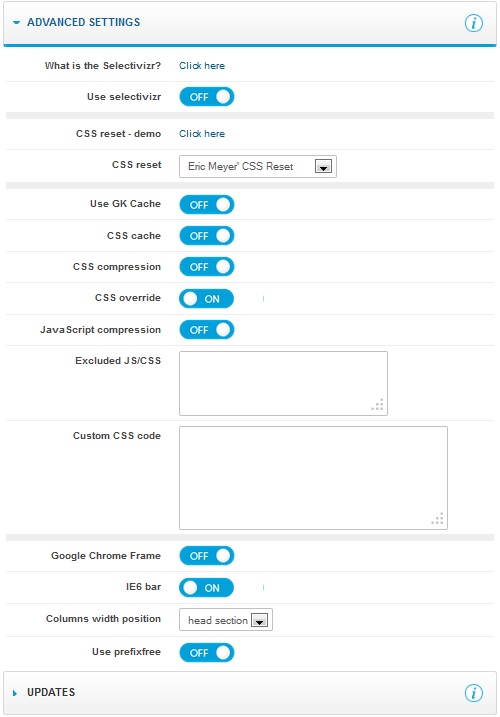Enable the Google Chrome Frame switch
This screenshot has height=717, width=500.
pyautogui.click(x=207, y=556)
